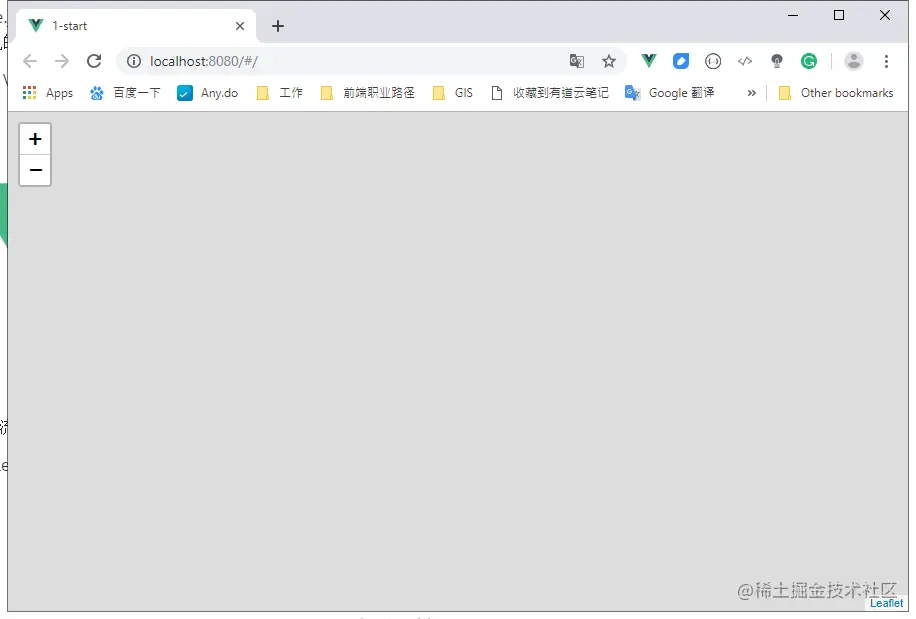The image size is (916, 619).
Task: Open Vue devtools extension
Action: pyautogui.click(x=649, y=61)
